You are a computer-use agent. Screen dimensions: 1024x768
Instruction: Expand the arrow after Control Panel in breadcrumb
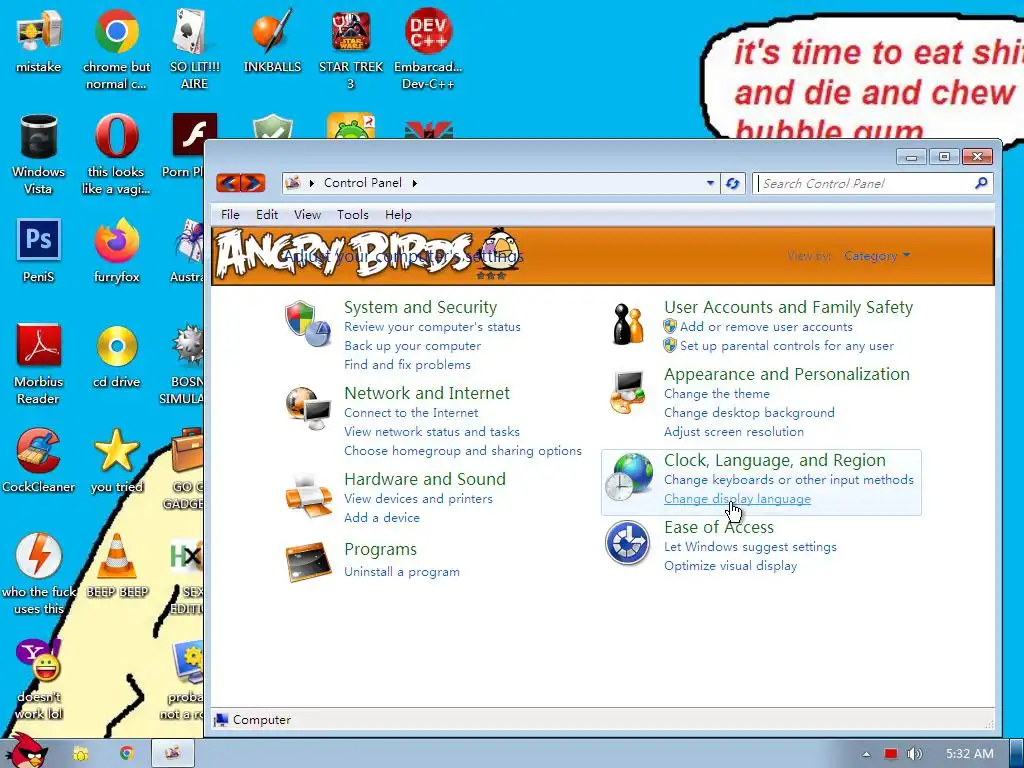tap(415, 184)
